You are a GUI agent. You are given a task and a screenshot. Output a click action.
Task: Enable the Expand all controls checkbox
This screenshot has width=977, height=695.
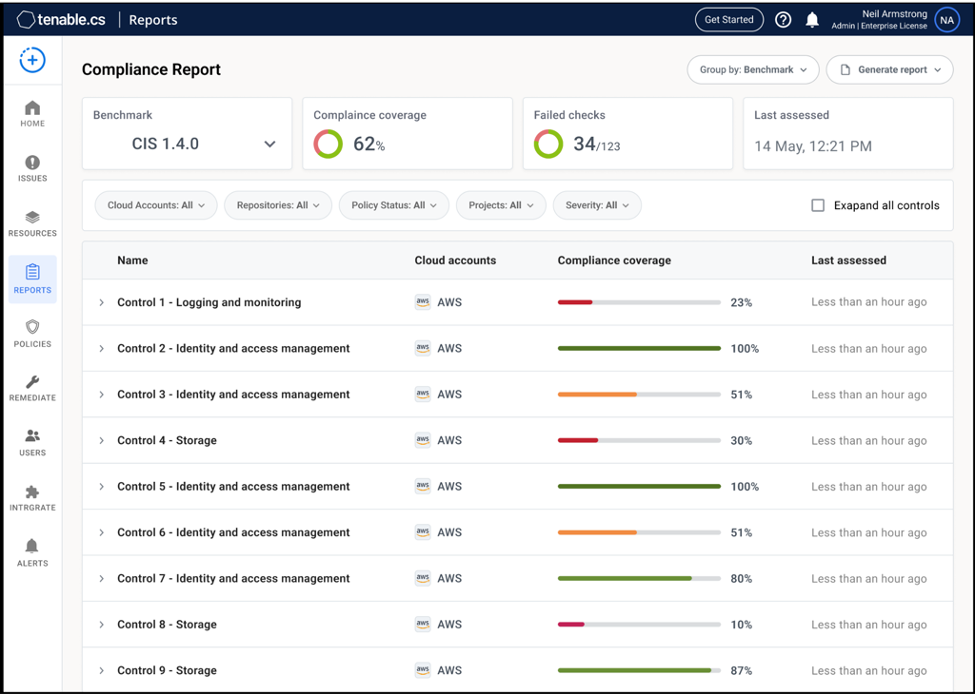[x=817, y=205]
